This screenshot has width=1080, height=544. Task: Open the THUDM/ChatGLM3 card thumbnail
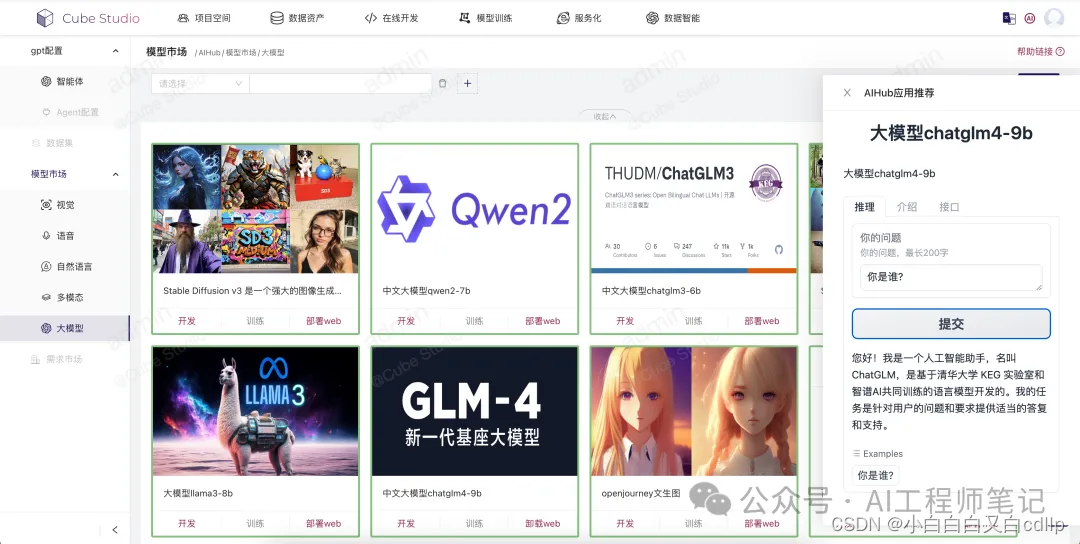[694, 209]
